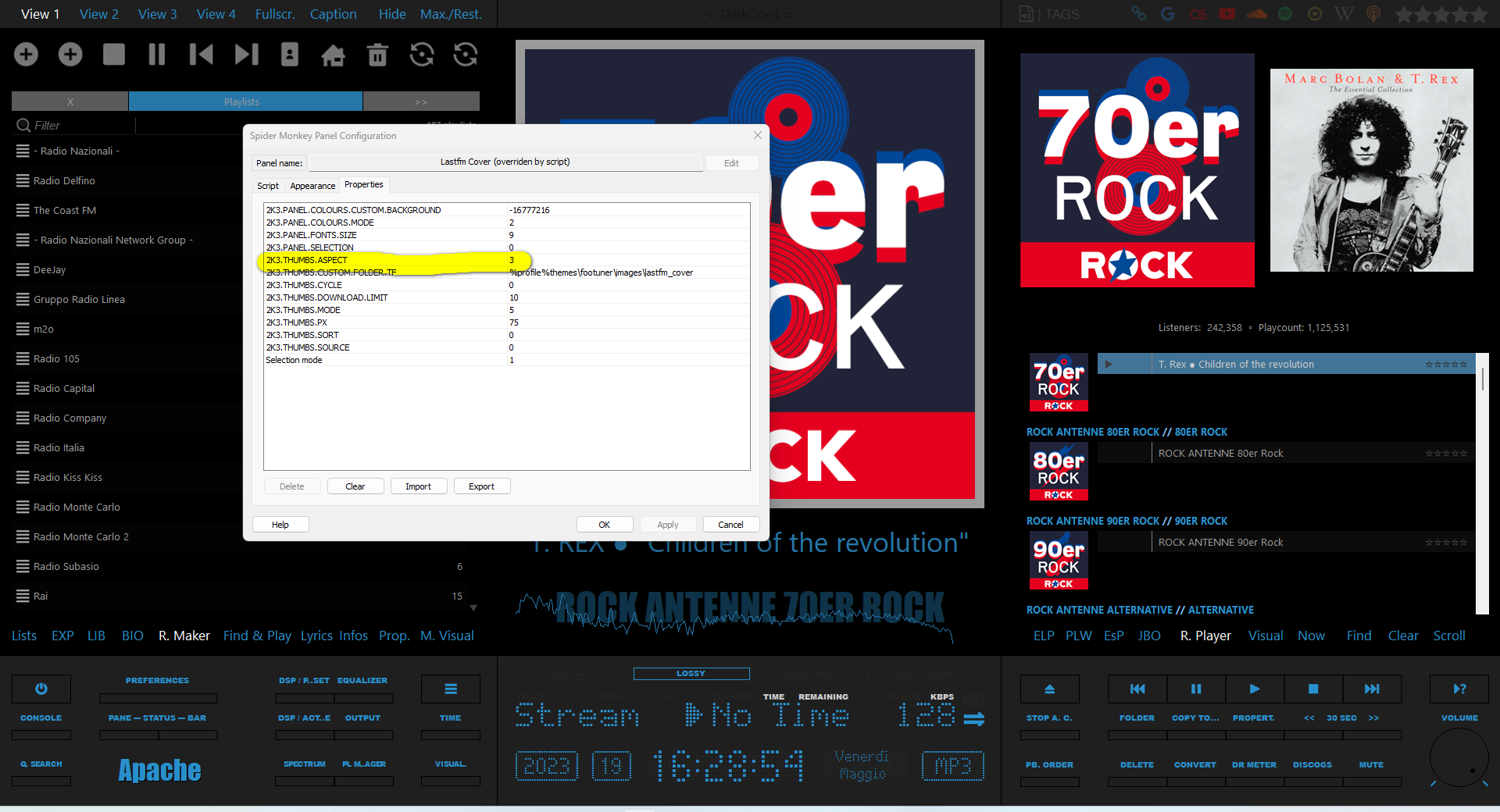Open the YouTube icon
Screen dimensions: 1500x812
[x=1227, y=13]
